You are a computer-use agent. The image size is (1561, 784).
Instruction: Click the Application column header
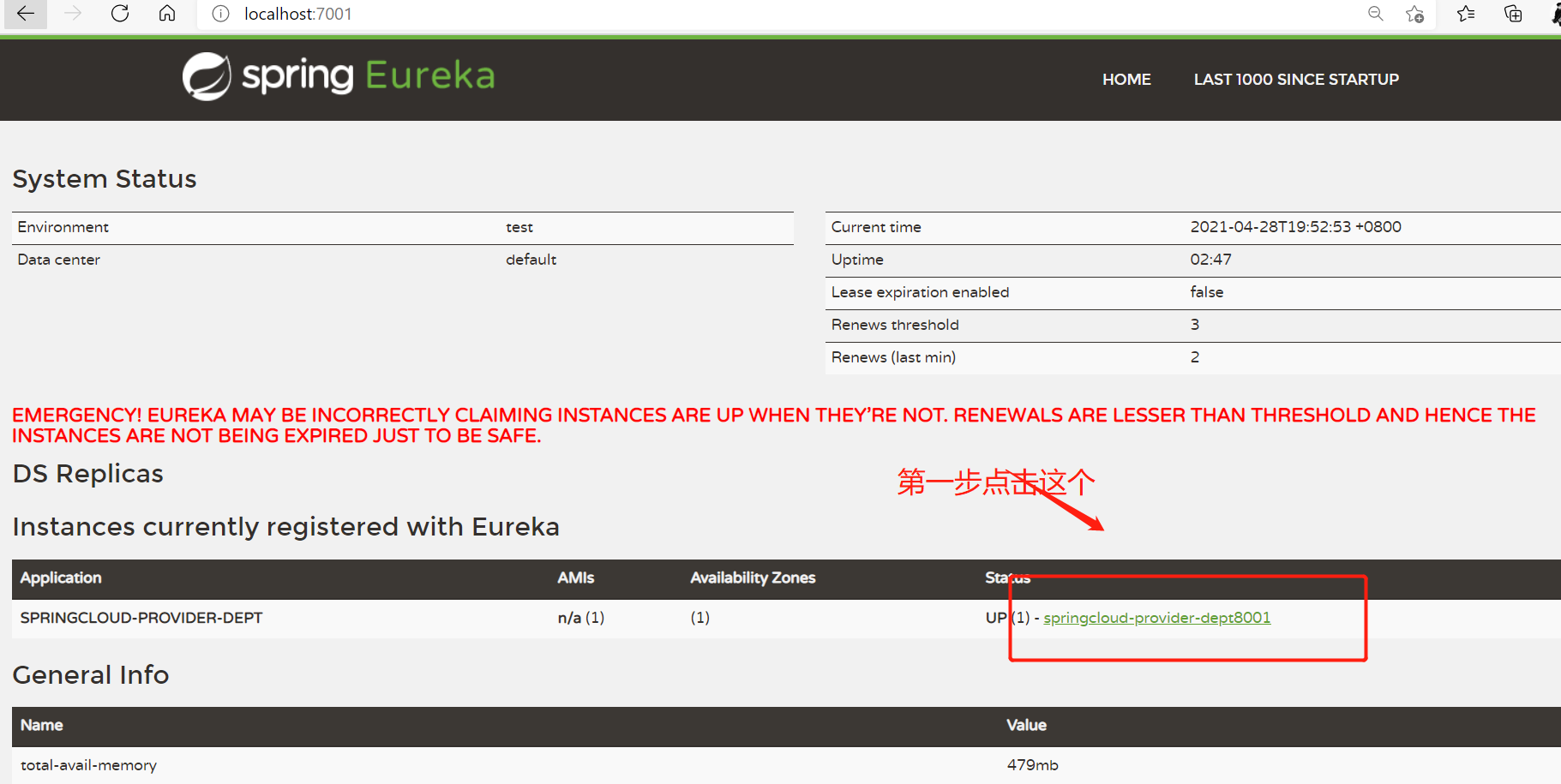(x=61, y=578)
